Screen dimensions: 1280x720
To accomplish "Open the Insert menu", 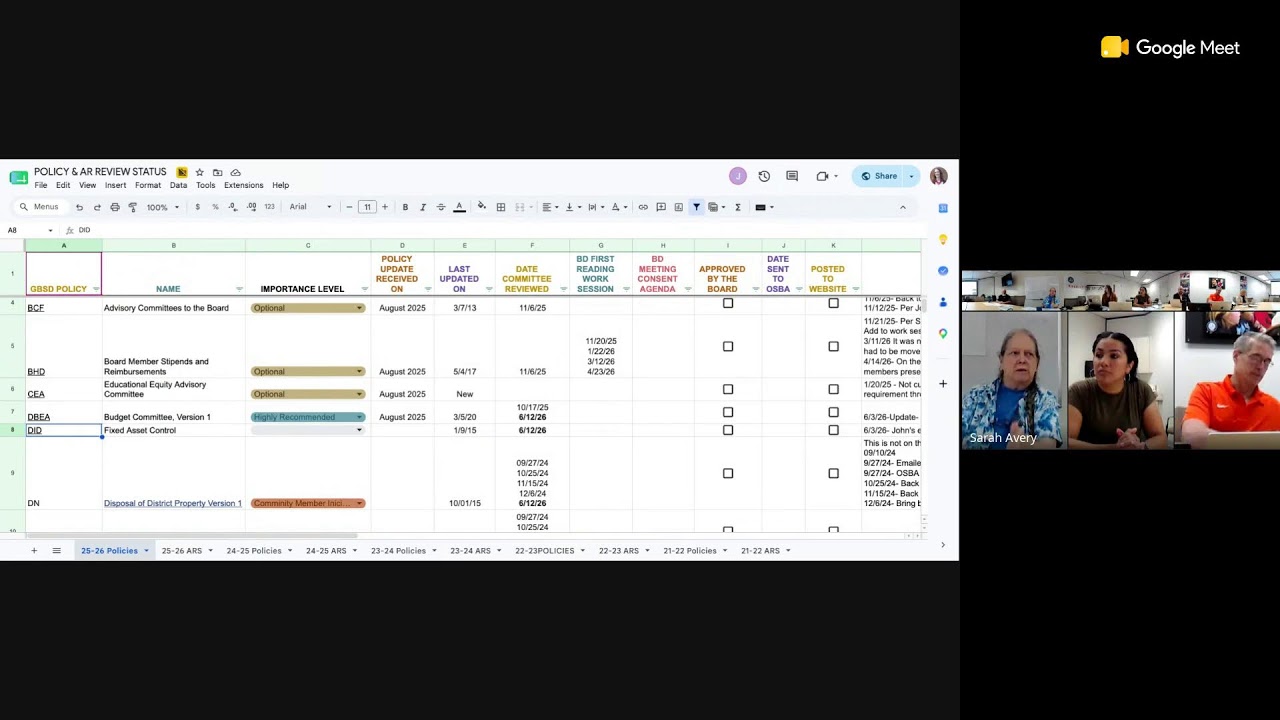I will coord(115,185).
